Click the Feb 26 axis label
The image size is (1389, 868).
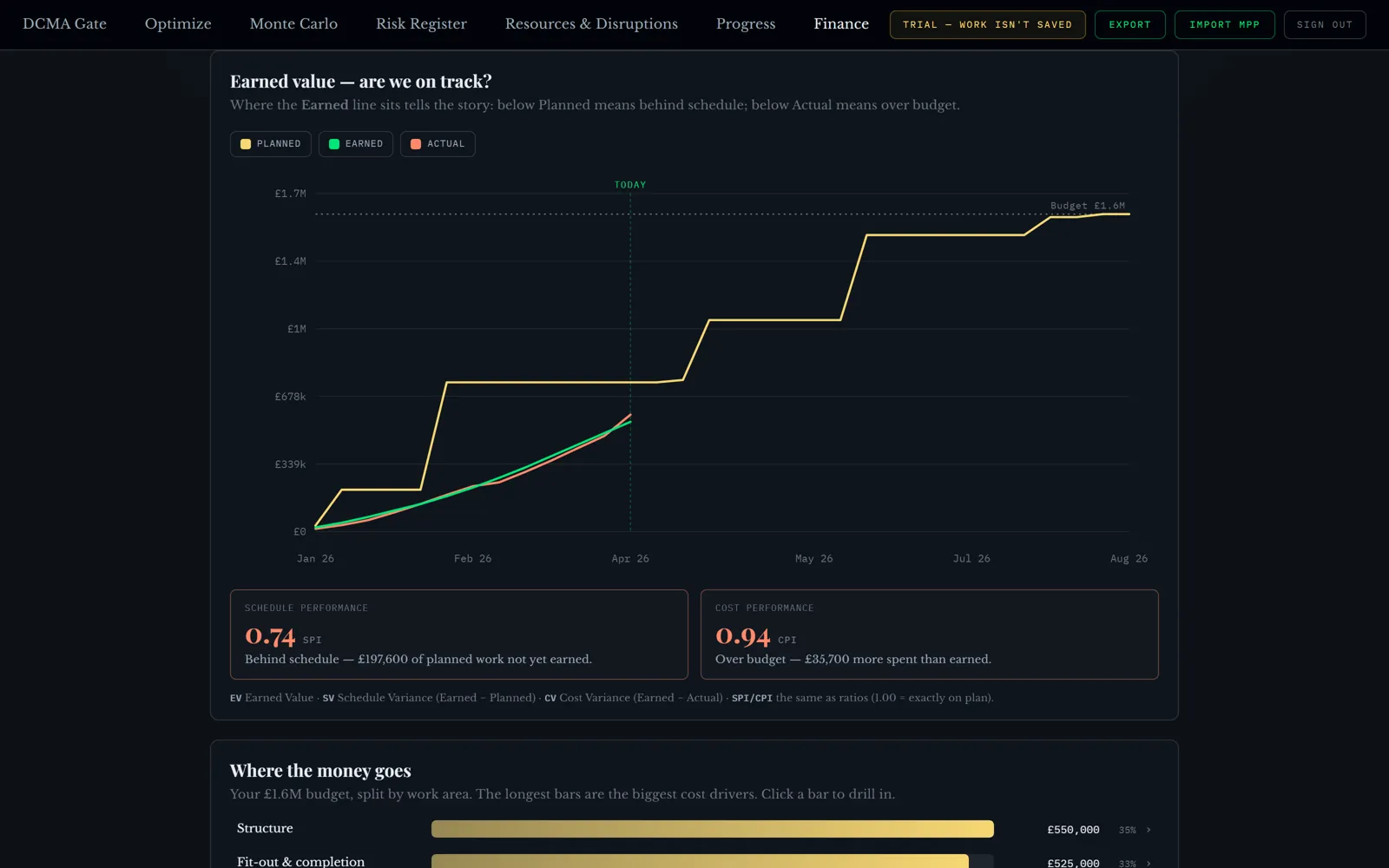pyautogui.click(x=472, y=559)
